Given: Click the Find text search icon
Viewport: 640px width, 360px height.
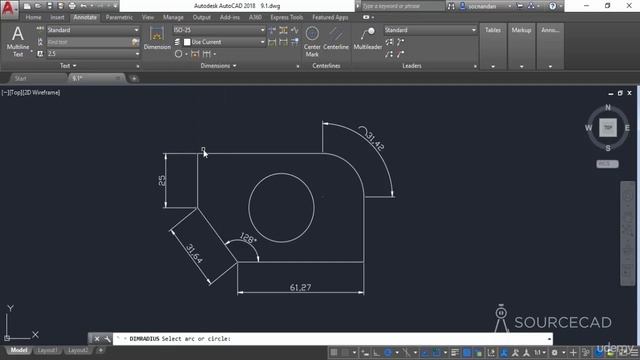Looking at the screenshot, I should pos(135,42).
